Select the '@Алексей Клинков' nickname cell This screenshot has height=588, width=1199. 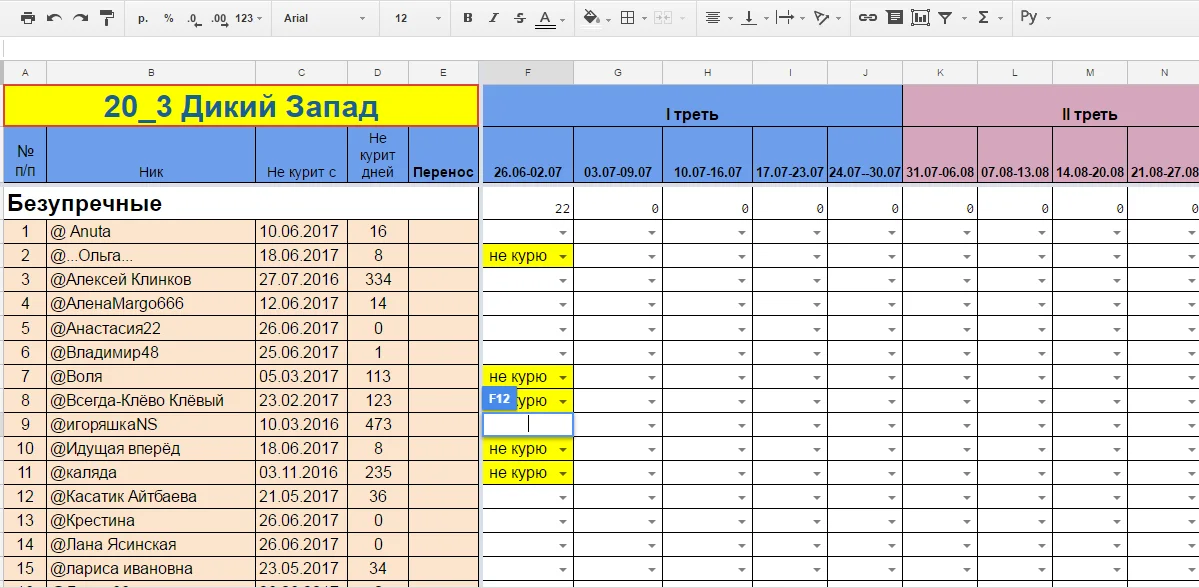tap(151, 280)
